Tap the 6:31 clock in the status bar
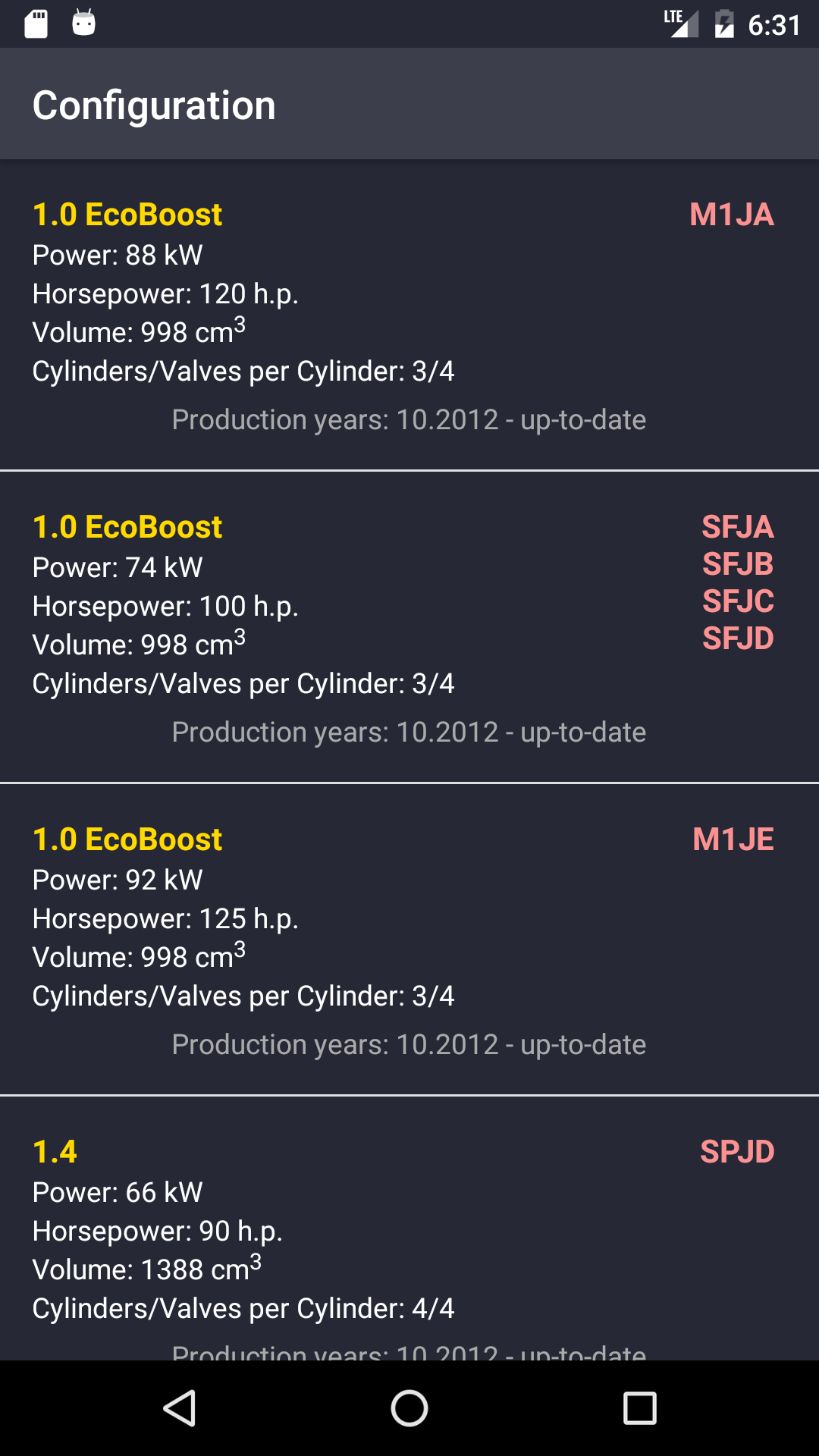819x1456 pixels. (x=774, y=26)
